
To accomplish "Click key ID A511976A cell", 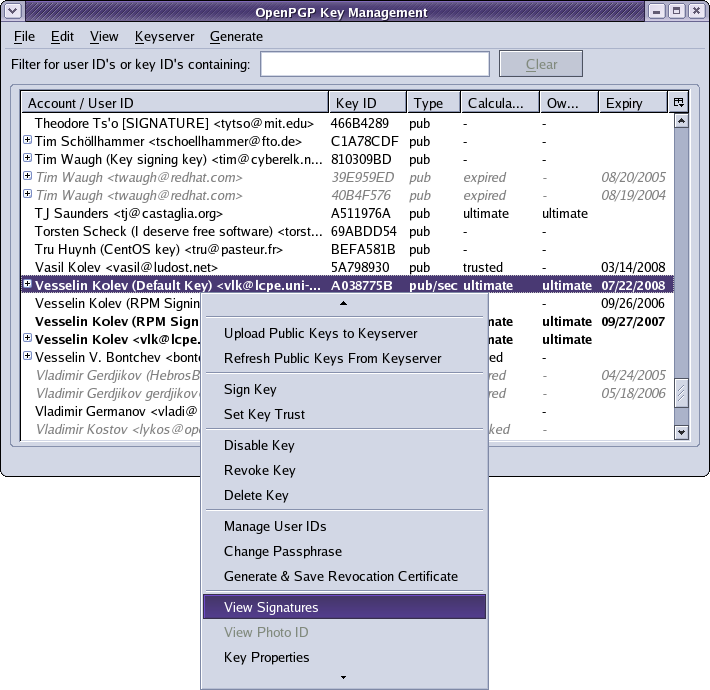I will point(360,213).
